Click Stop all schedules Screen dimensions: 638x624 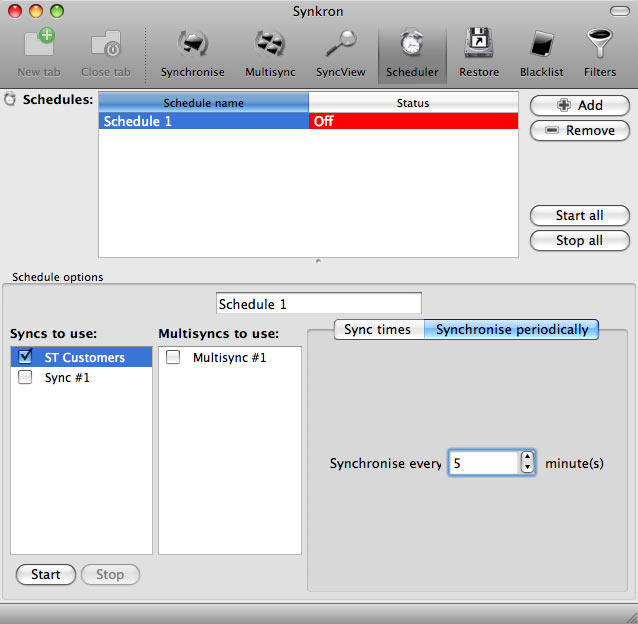(x=580, y=241)
